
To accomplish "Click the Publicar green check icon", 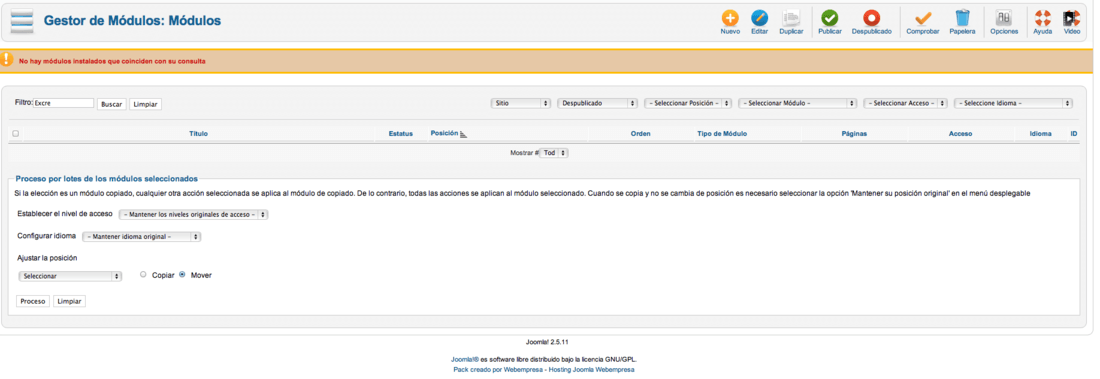I will (830, 18).
